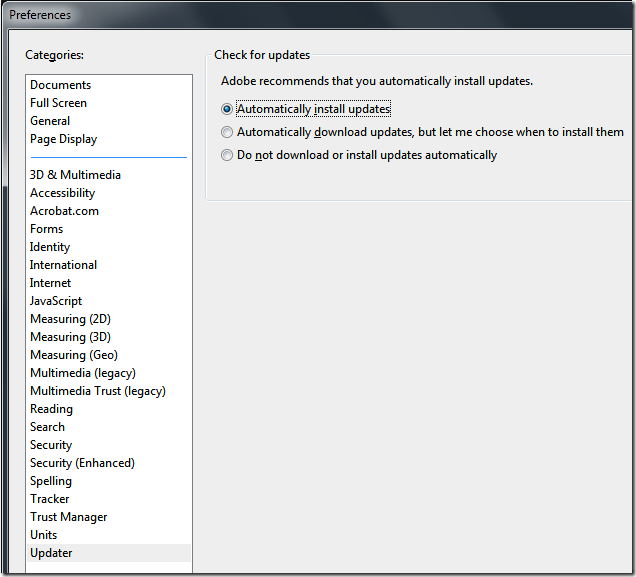Open JavaScript preferences category

coord(56,301)
